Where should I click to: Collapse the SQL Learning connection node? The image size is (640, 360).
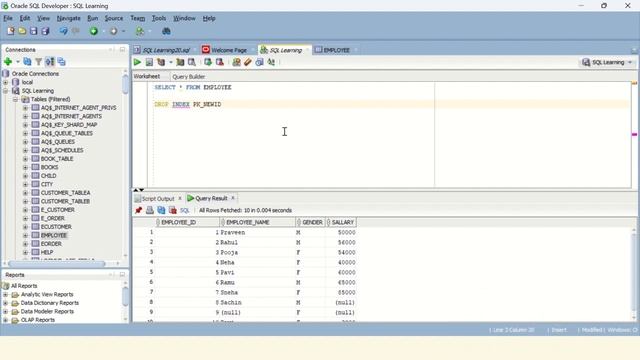coord(5,91)
